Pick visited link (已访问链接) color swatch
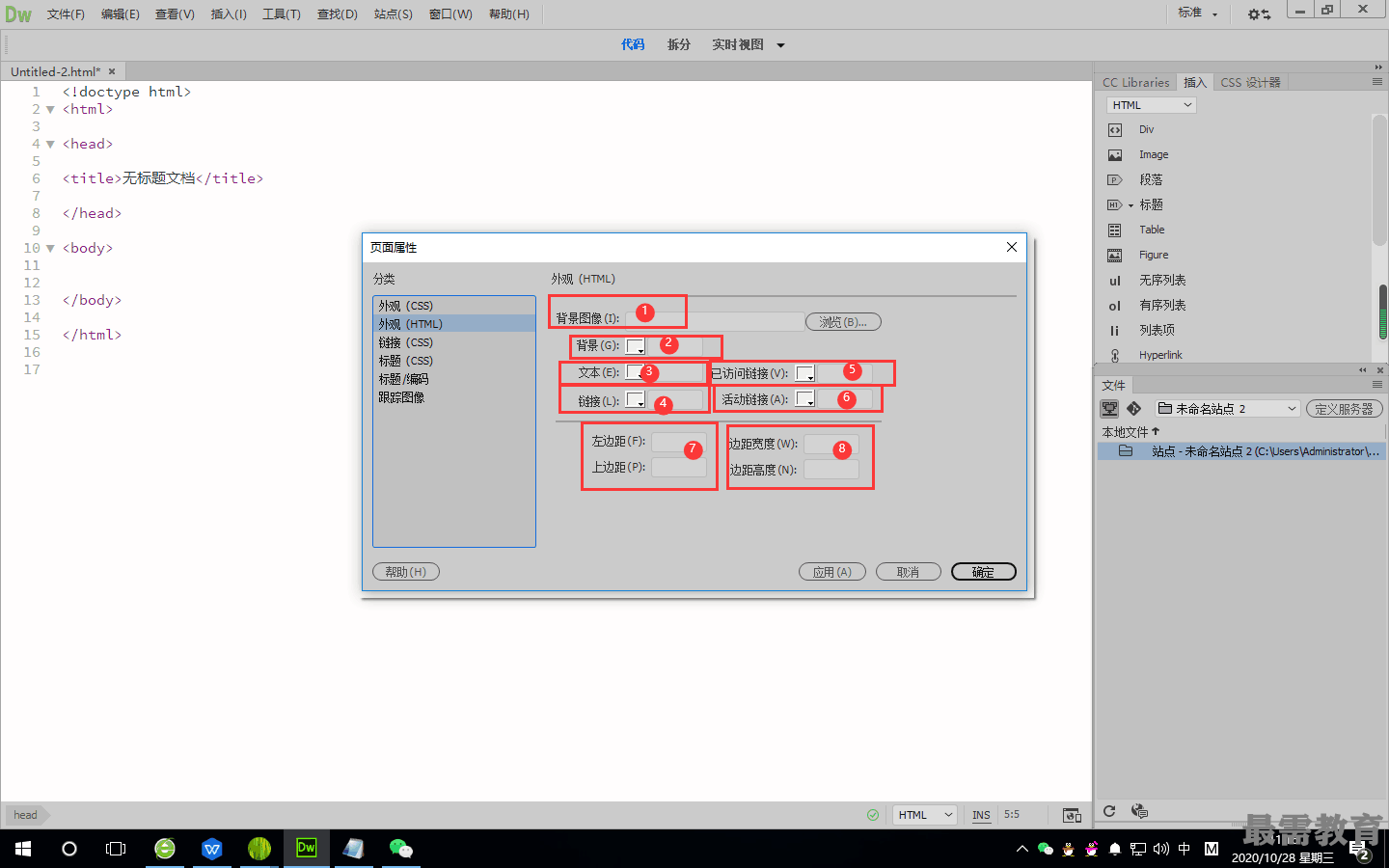Viewport: 1389px width, 868px height. pos(805,373)
